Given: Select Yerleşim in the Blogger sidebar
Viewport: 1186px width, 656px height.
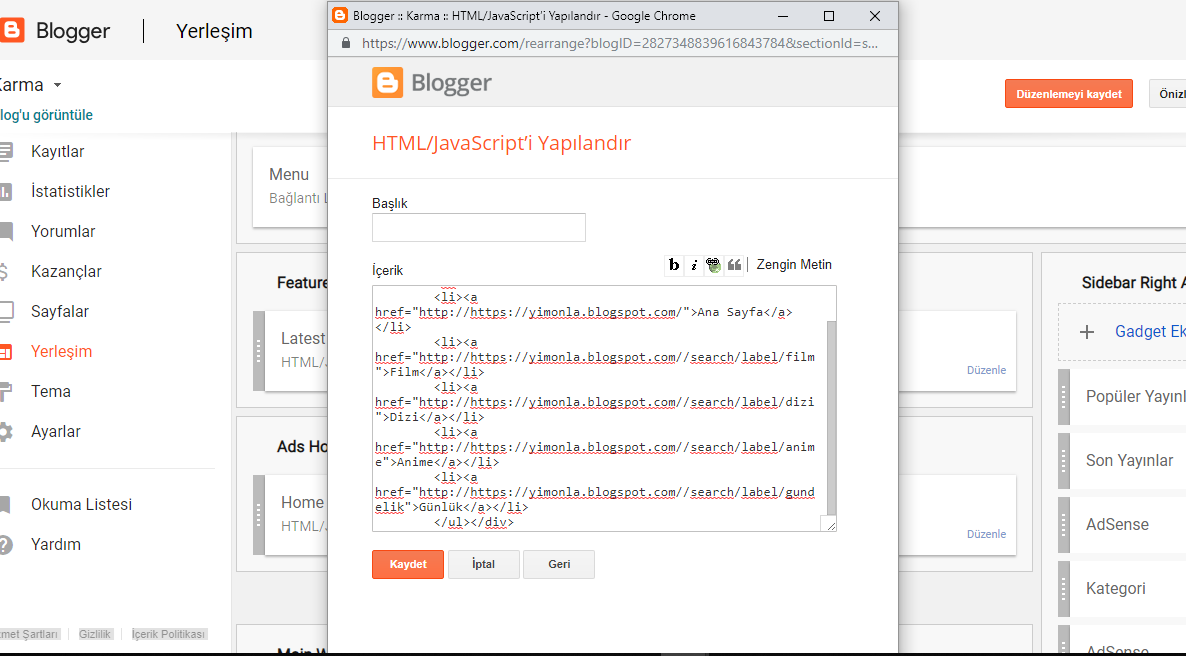Looking at the screenshot, I should (61, 352).
